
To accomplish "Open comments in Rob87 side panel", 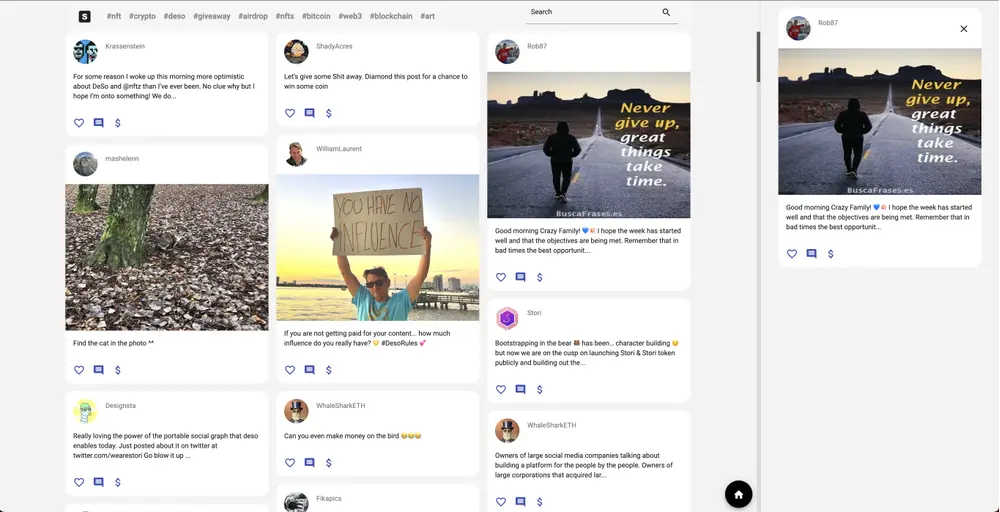I will tap(811, 254).
